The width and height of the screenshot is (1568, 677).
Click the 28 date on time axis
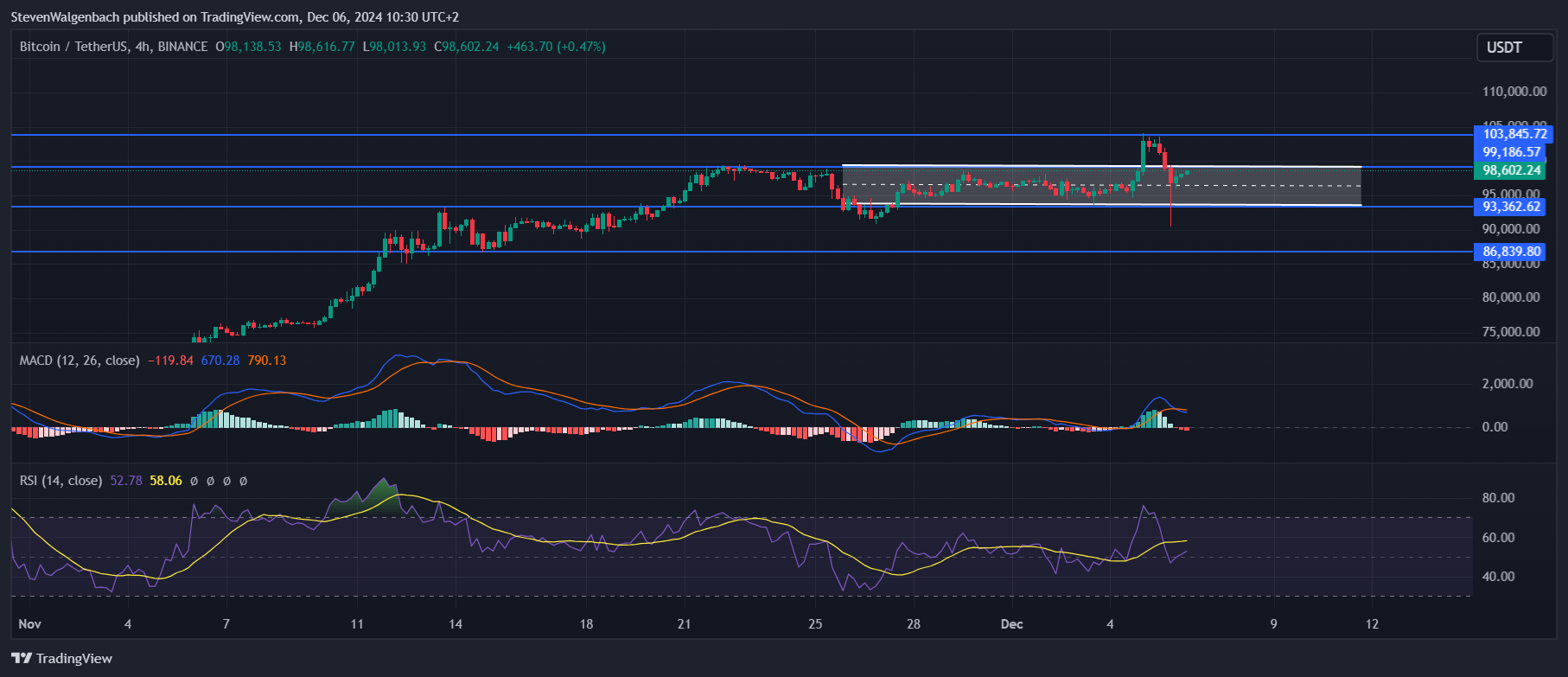(x=914, y=624)
